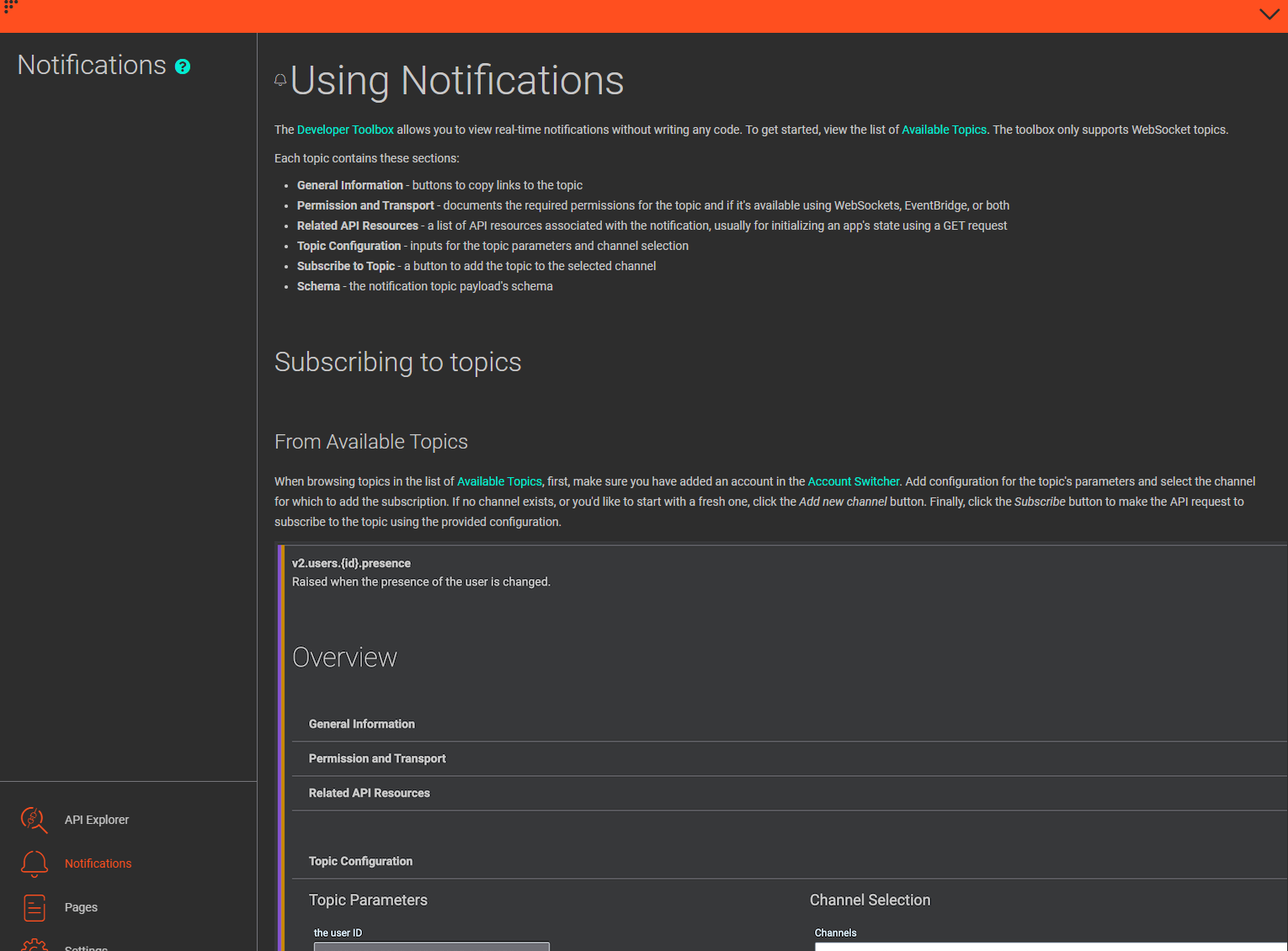Click the API Explorer magnifier icon
The width and height of the screenshot is (1288, 951).
34,820
